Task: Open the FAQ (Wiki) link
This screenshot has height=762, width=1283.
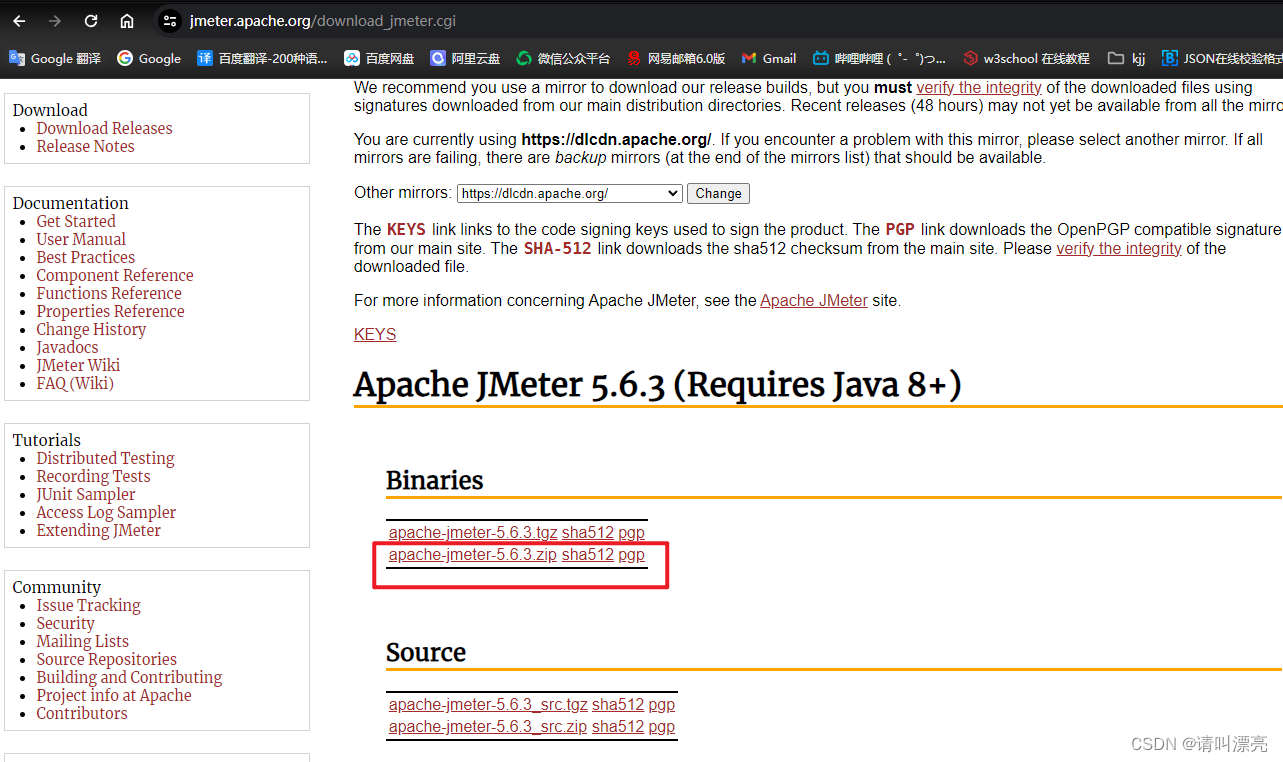Action: point(75,383)
